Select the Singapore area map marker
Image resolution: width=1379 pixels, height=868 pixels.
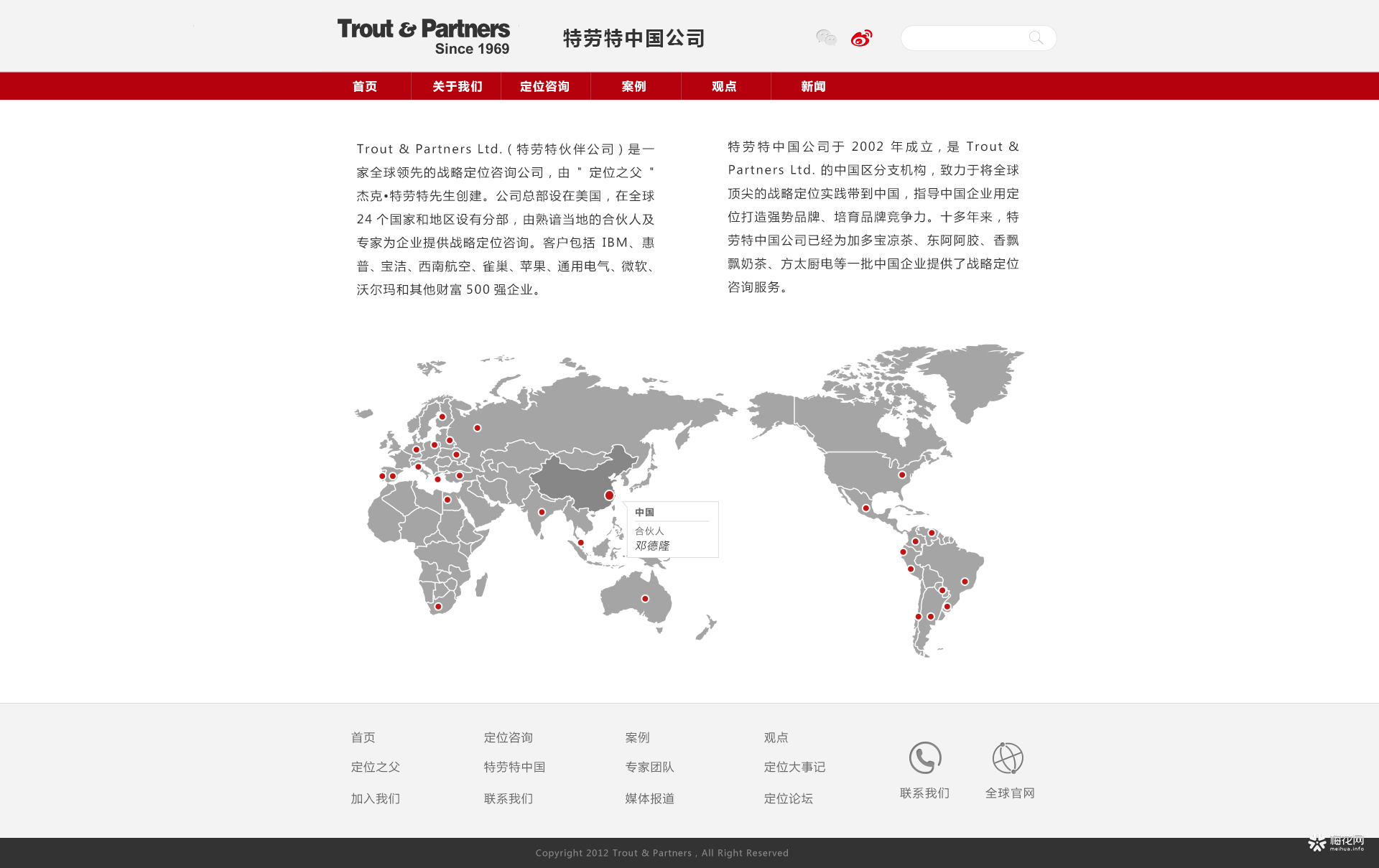[x=581, y=543]
